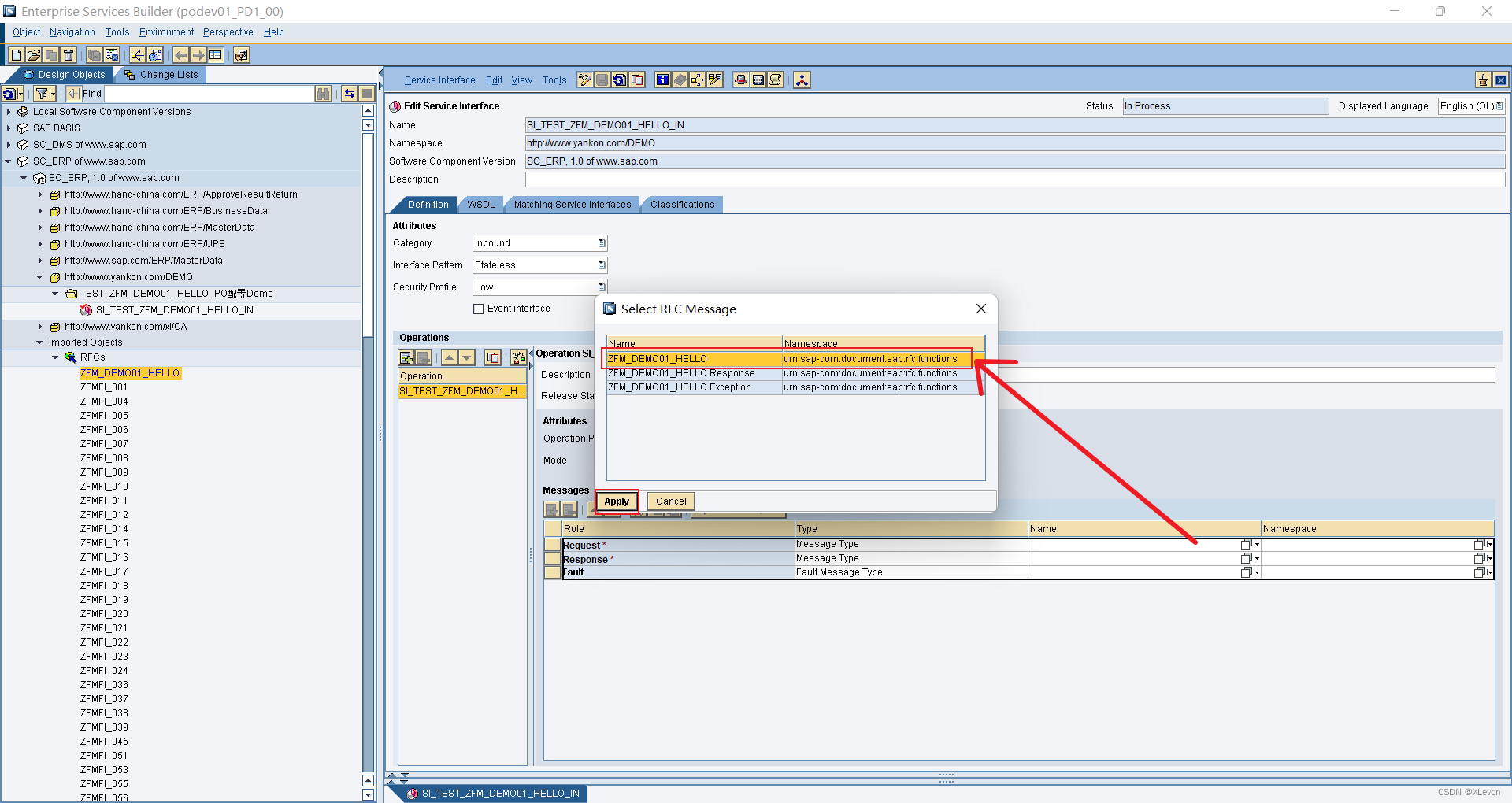Click the blue information icon in editor toolbar
Image resolution: width=1512 pixels, height=803 pixels.
[662, 80]
